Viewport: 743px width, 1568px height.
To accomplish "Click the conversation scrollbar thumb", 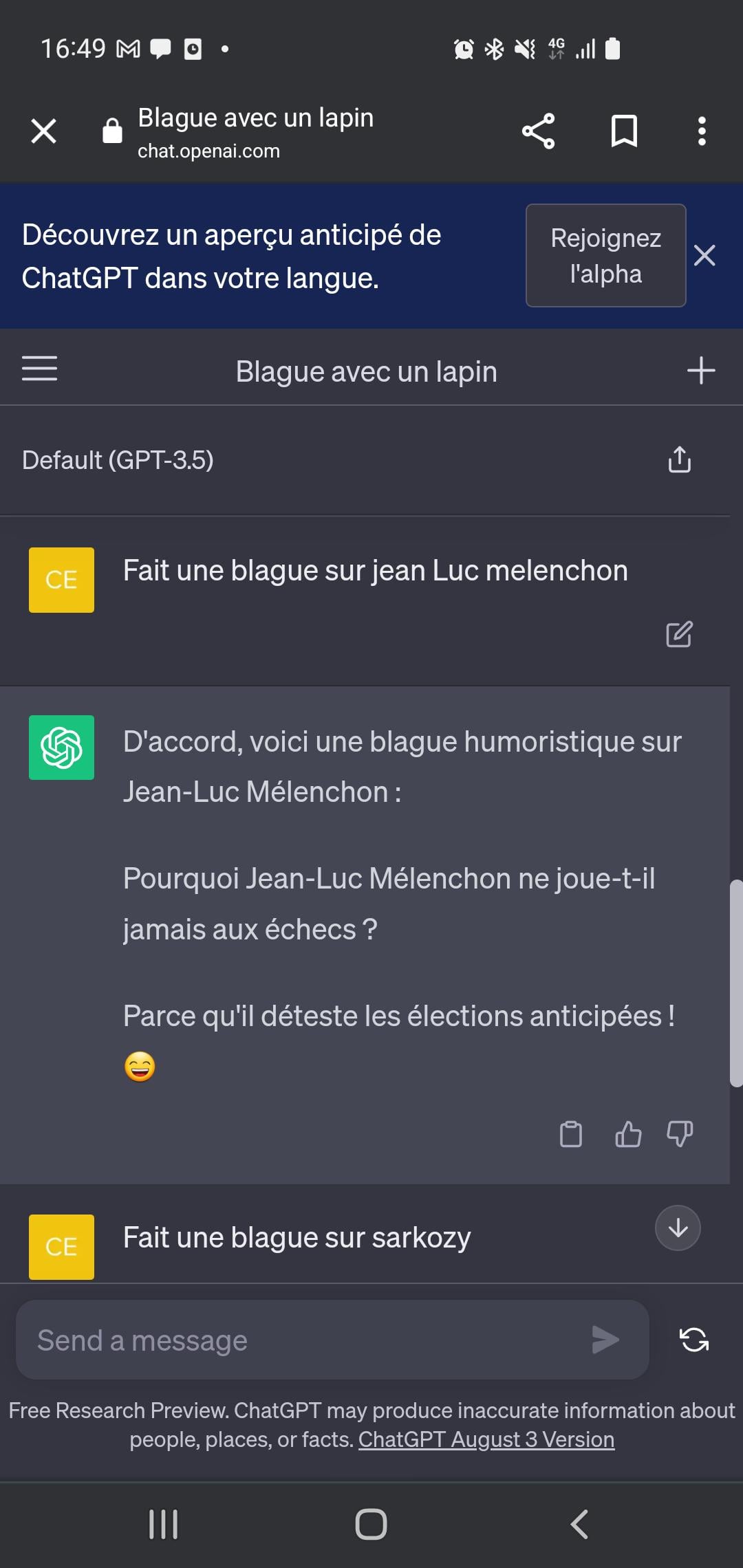I will pos(736,983).
